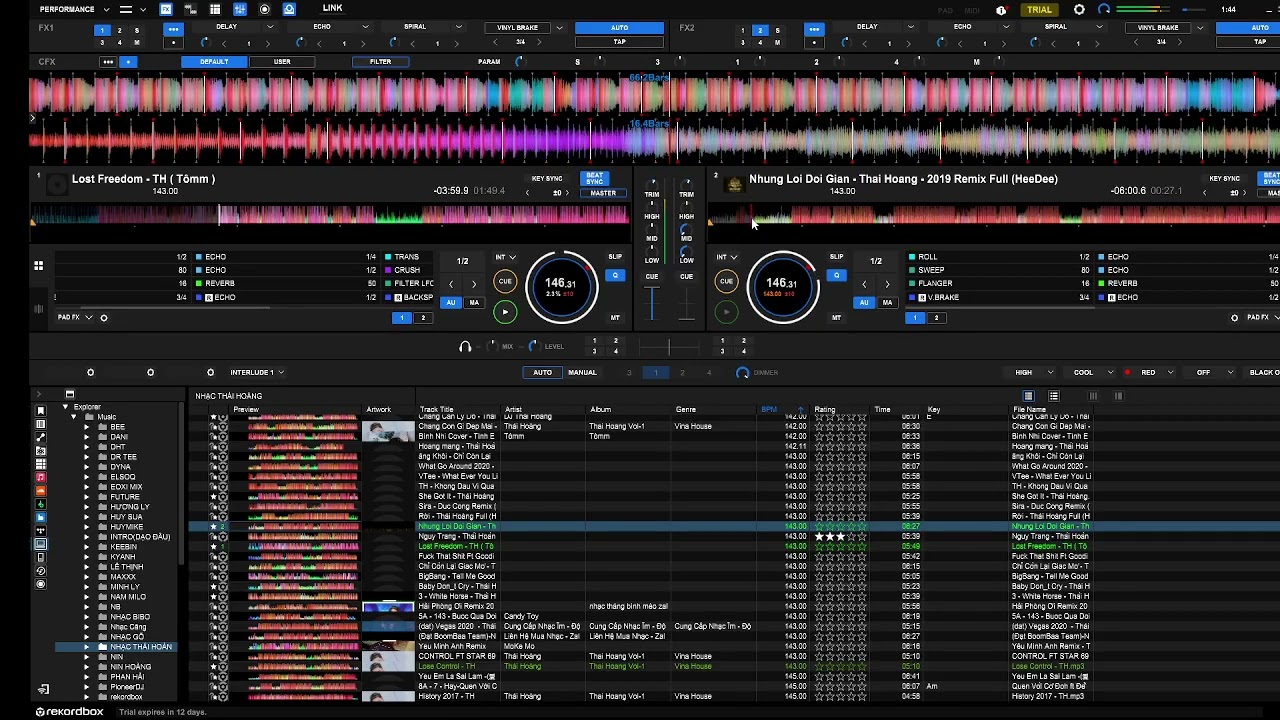Toggle quantize Q button on deck 2
1280x720 pixels.
(836, 275)
